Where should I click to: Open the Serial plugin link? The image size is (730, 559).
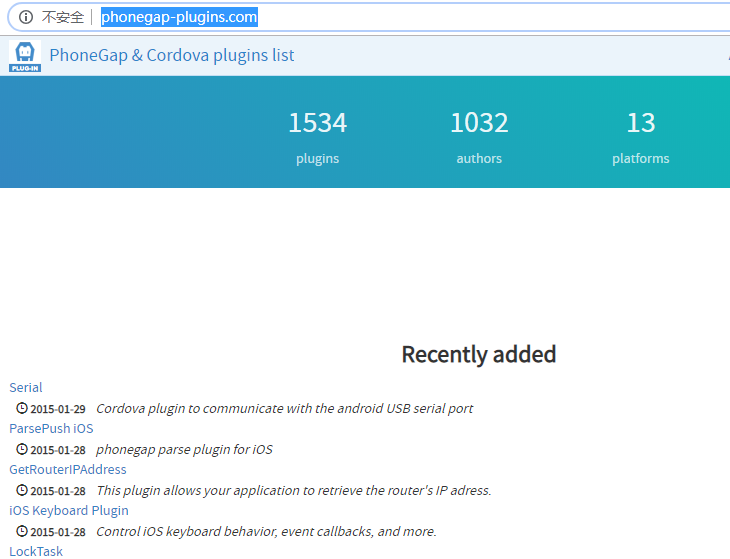point(26,388)
